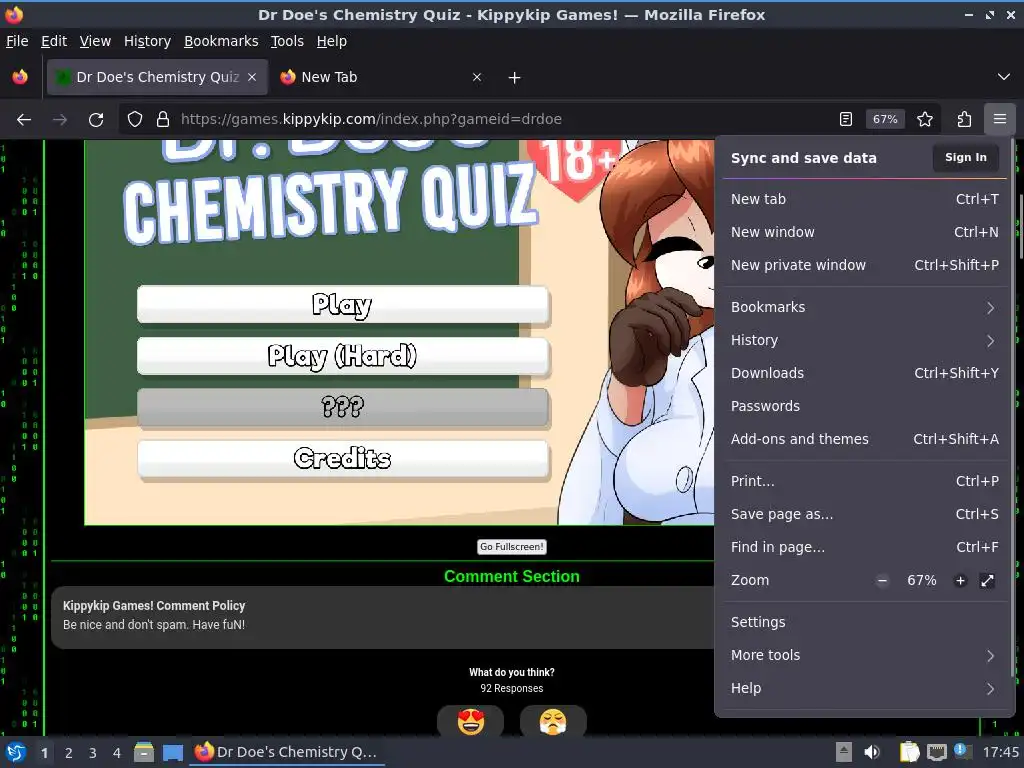Open the extensions puzzle icon
This screenshot has width=1024, height=768.
coord(964,120)
